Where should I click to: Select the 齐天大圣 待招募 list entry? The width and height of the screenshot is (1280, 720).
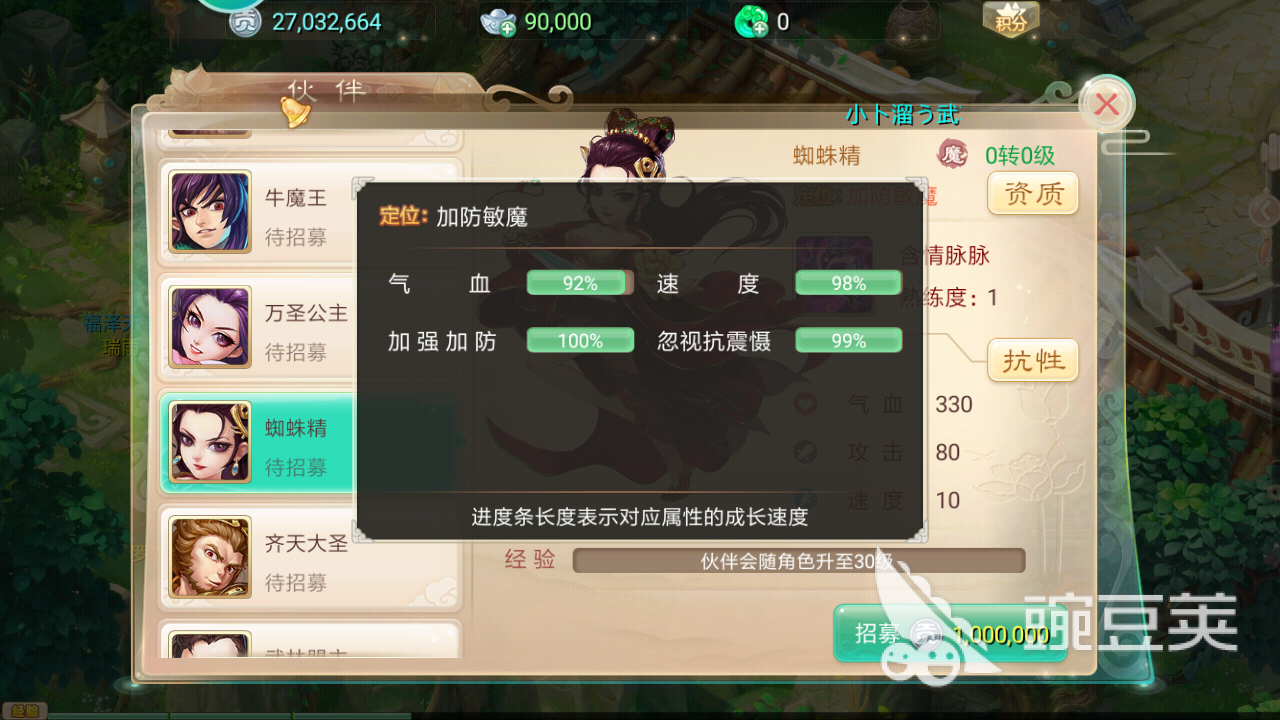click(310, 557)
